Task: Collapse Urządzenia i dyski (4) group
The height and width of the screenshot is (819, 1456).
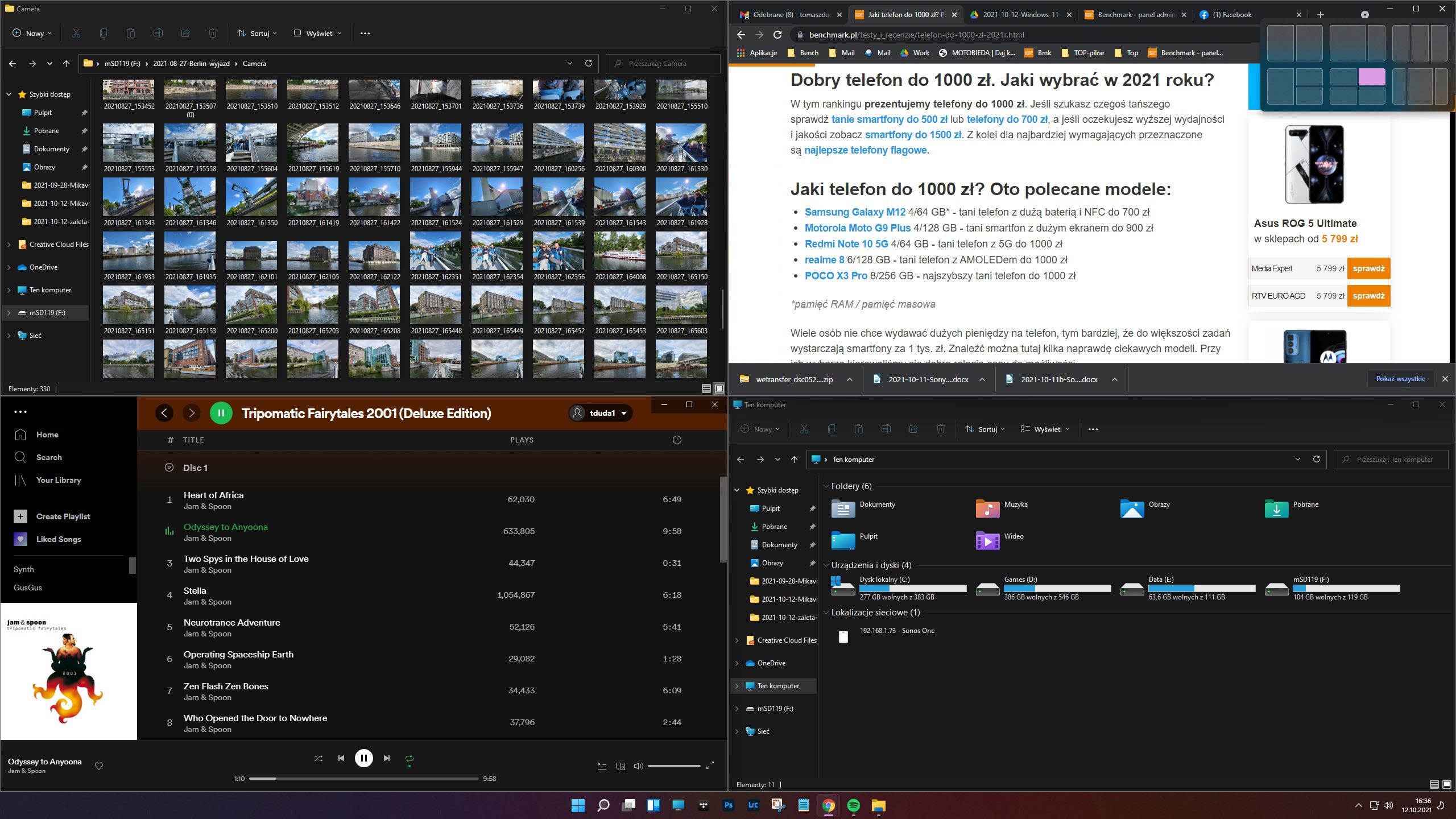Action: pyautogui.click(x=826, y=565)
